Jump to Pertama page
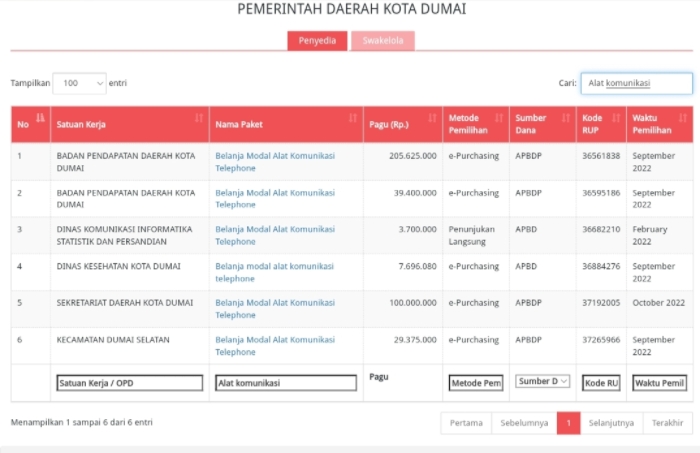This screenshot has width=700, height=453. 466,423
